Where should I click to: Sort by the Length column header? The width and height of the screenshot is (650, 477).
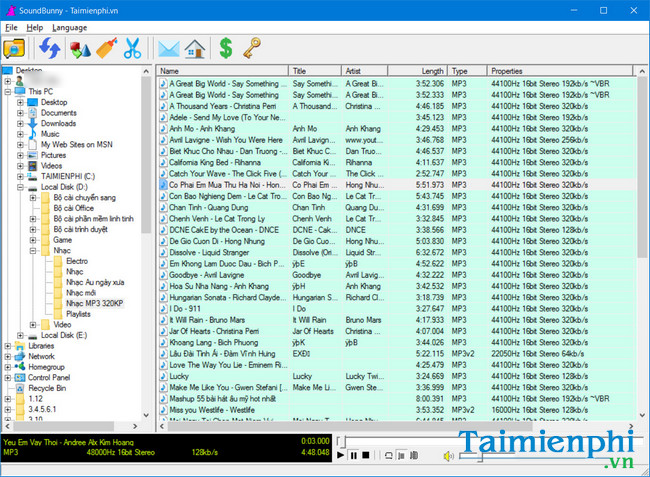coord(417,71)
